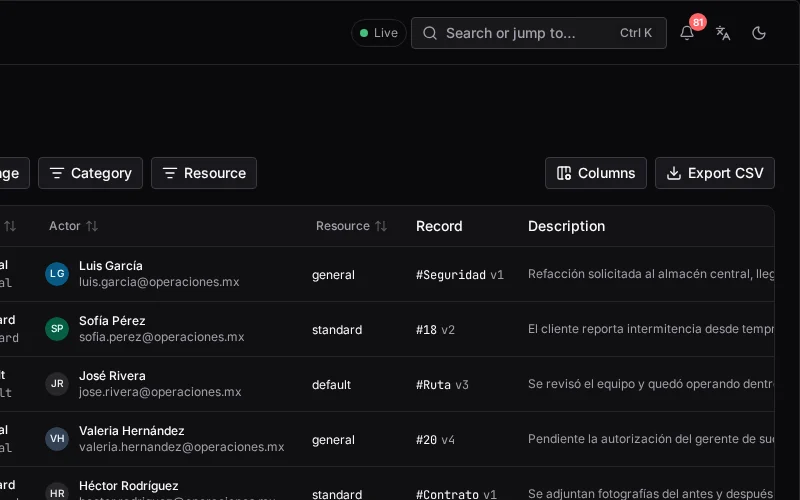Click description starting 'Refacción solicitada al almacén'
The width and height of the screenshot is (800, 500).
click(651, 274)
